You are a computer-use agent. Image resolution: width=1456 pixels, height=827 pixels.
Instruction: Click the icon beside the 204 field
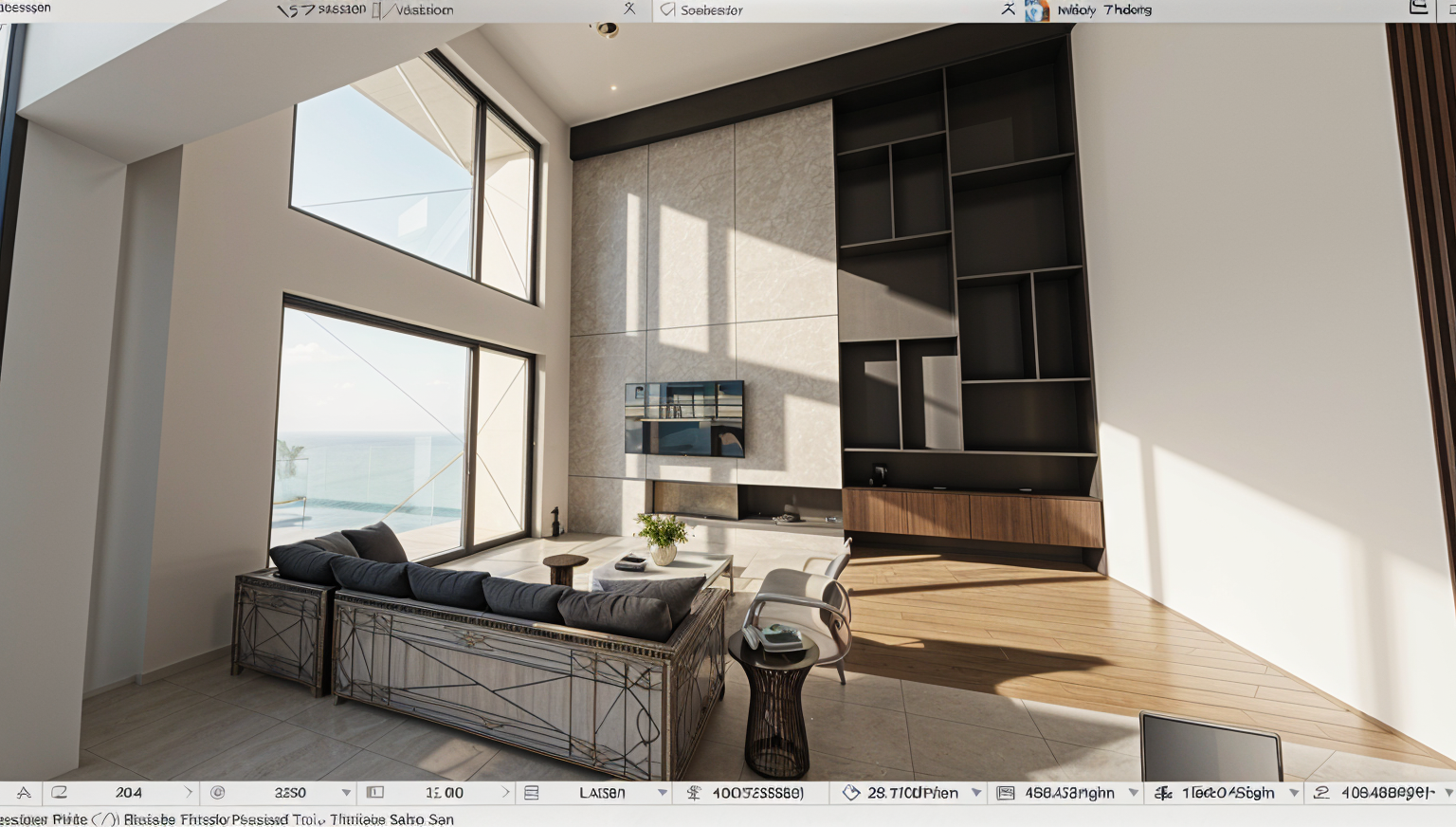tap(59, 793)
